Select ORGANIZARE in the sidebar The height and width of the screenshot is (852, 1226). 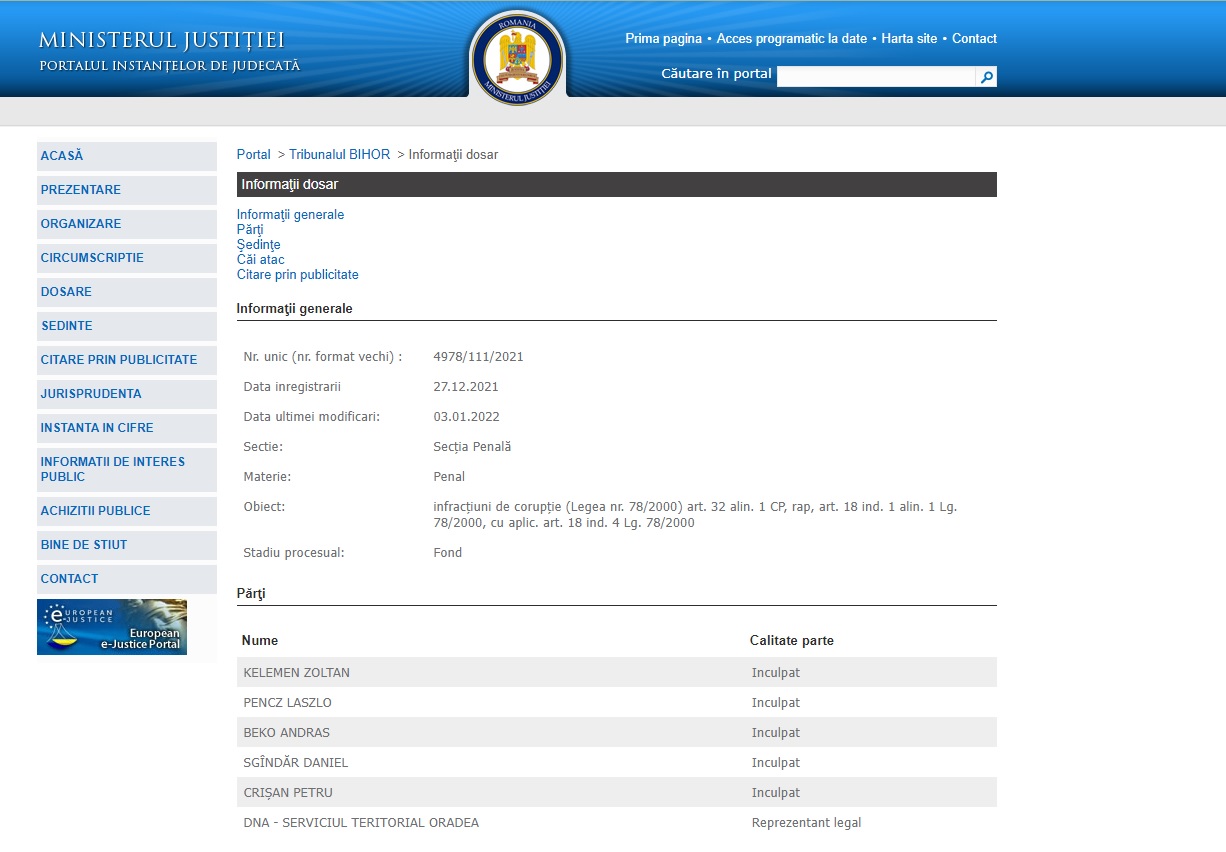[x=127, y=224]
